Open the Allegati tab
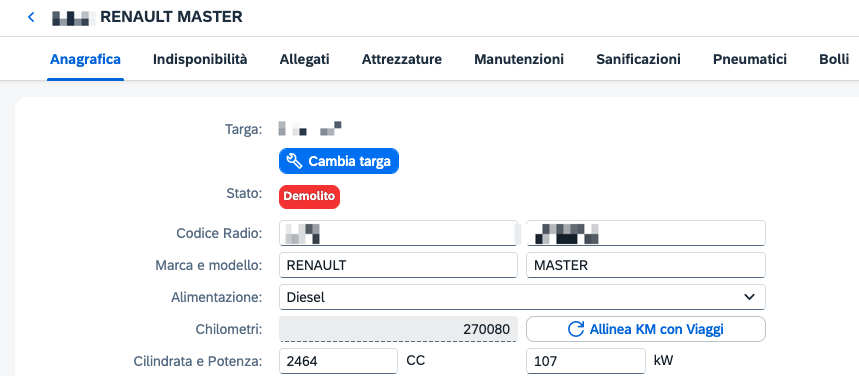Viewport: 859px width, 376px height. (x=305, y=59)
